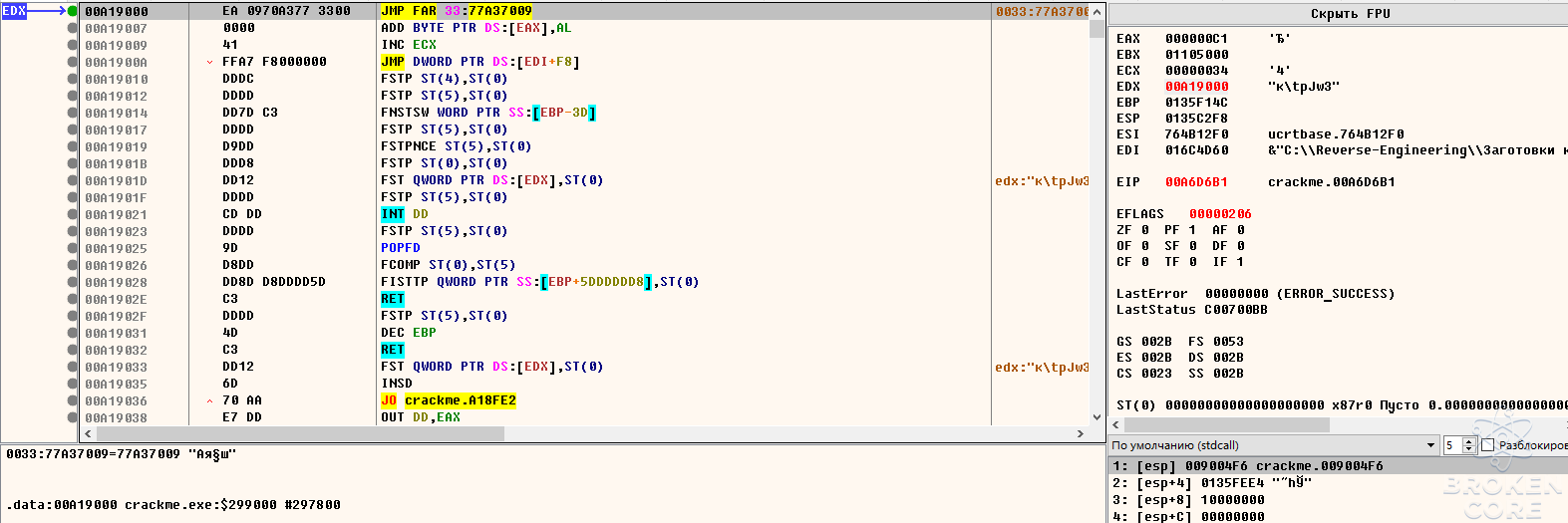
Task: Select EDX register value 00A19000
Action: pyautogui.click(x=1197, y=87)
